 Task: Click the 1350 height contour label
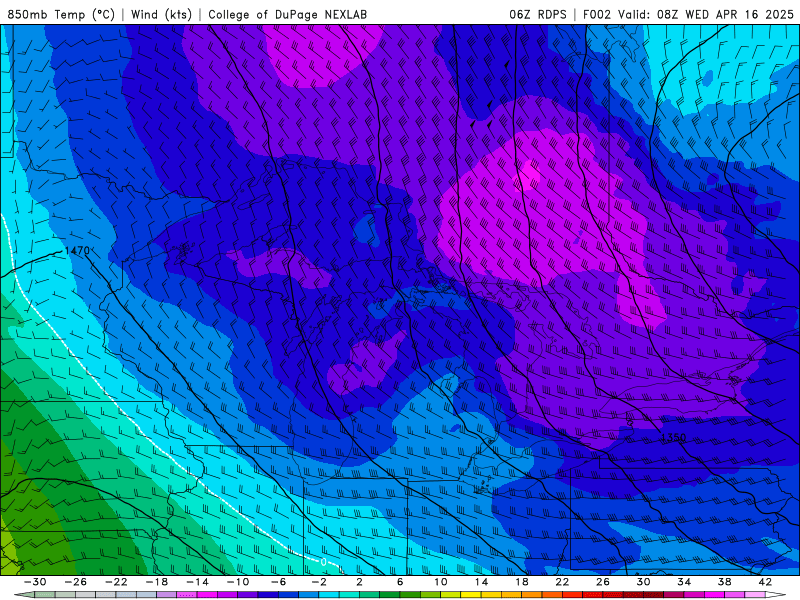pos(673,438)
